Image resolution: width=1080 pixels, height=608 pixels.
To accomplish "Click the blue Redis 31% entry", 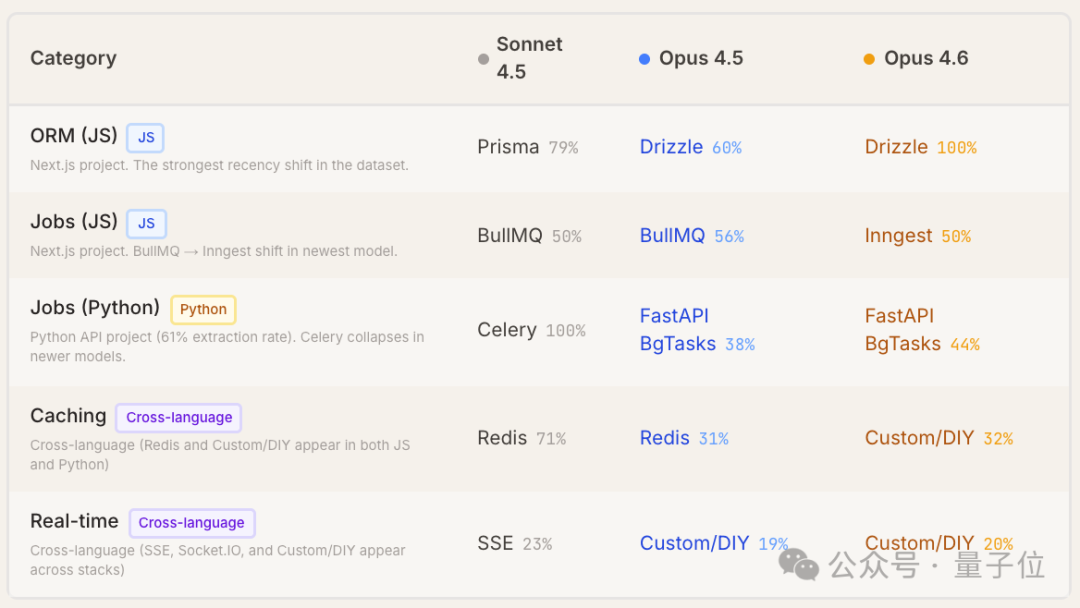I will pos(684,438).
